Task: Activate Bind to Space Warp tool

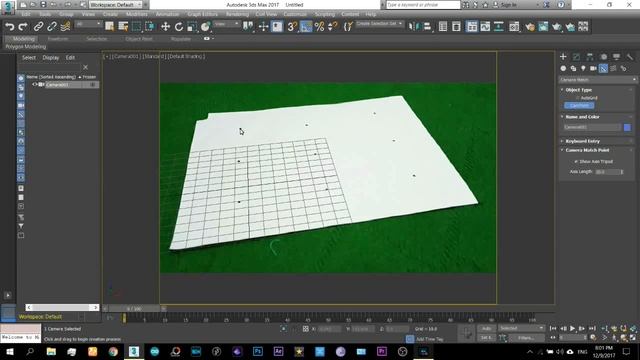Action: (x=65, y=27)
